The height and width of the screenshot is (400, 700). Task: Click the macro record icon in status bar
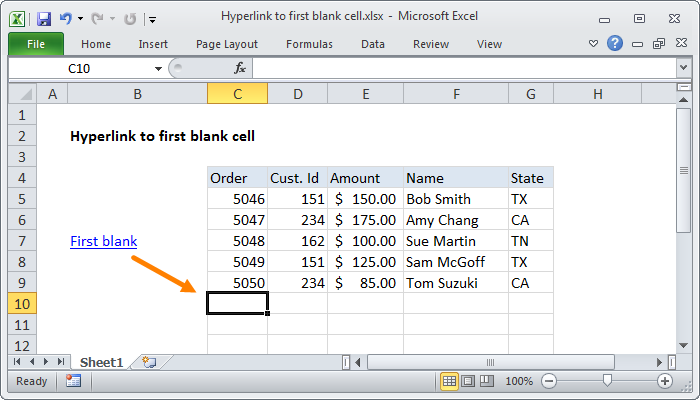coord(73,381)
